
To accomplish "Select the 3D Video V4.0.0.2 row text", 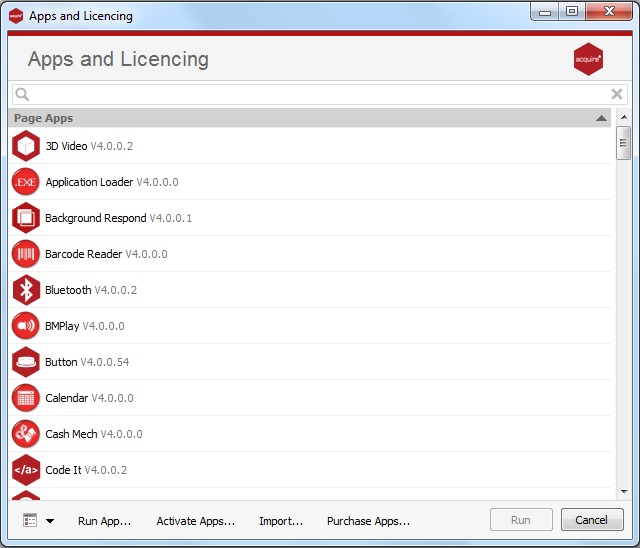I will pos(89,146).
